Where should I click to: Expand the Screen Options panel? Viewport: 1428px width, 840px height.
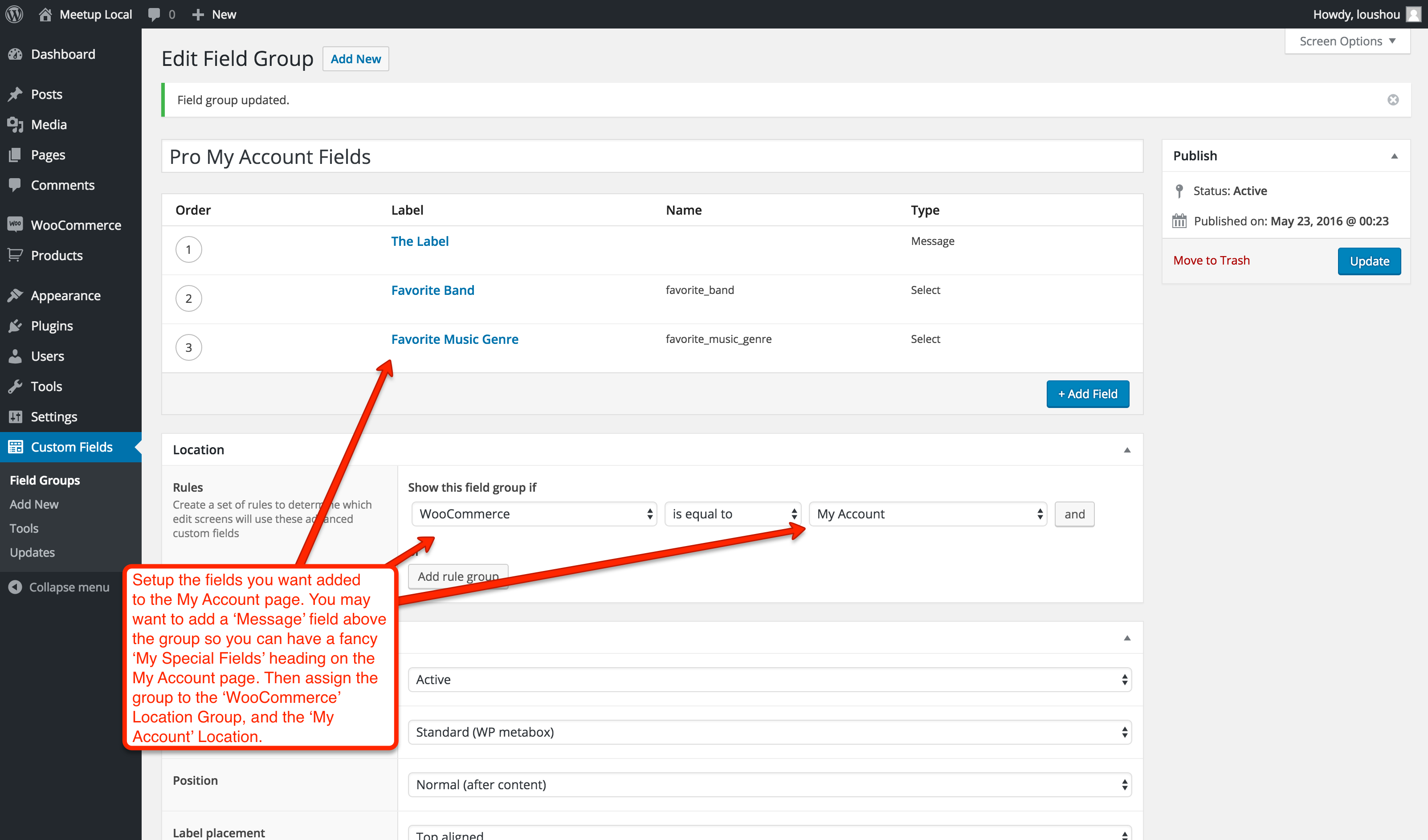(1347, 41)
